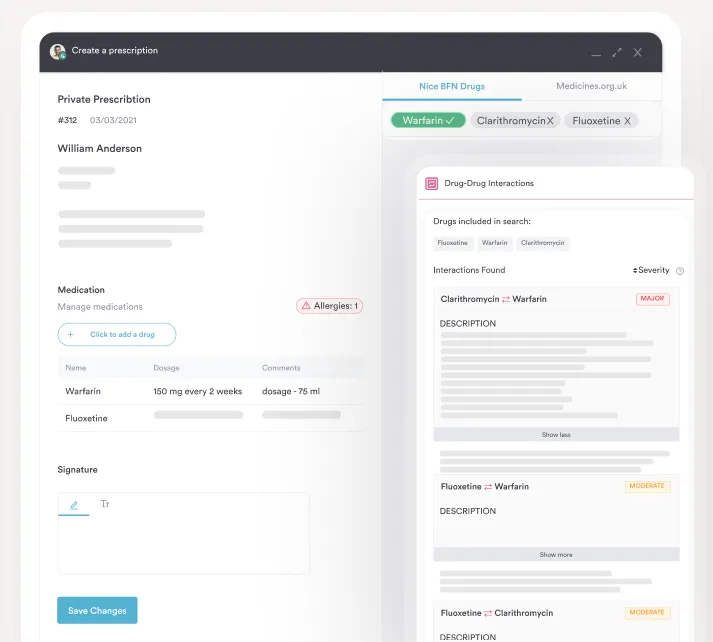Remove Clarithromycin tag with X

(550, 121)
